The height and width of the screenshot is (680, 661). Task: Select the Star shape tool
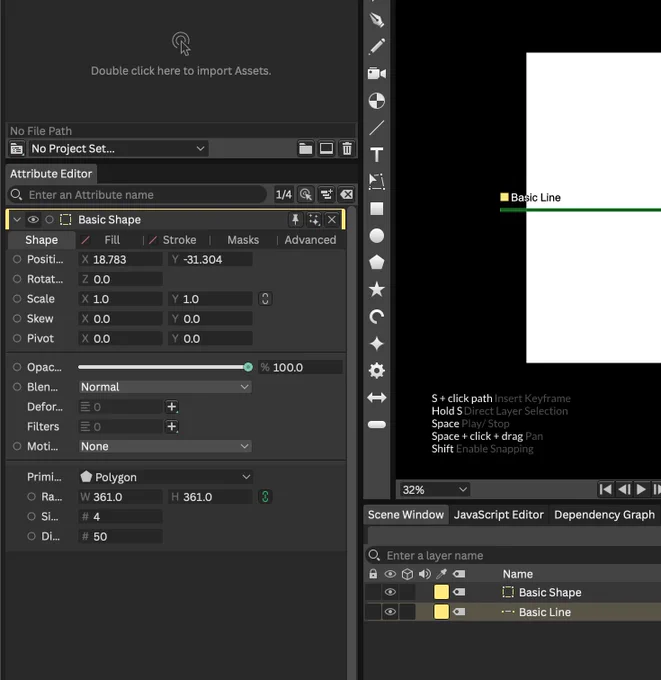click(x=376, y=289)
